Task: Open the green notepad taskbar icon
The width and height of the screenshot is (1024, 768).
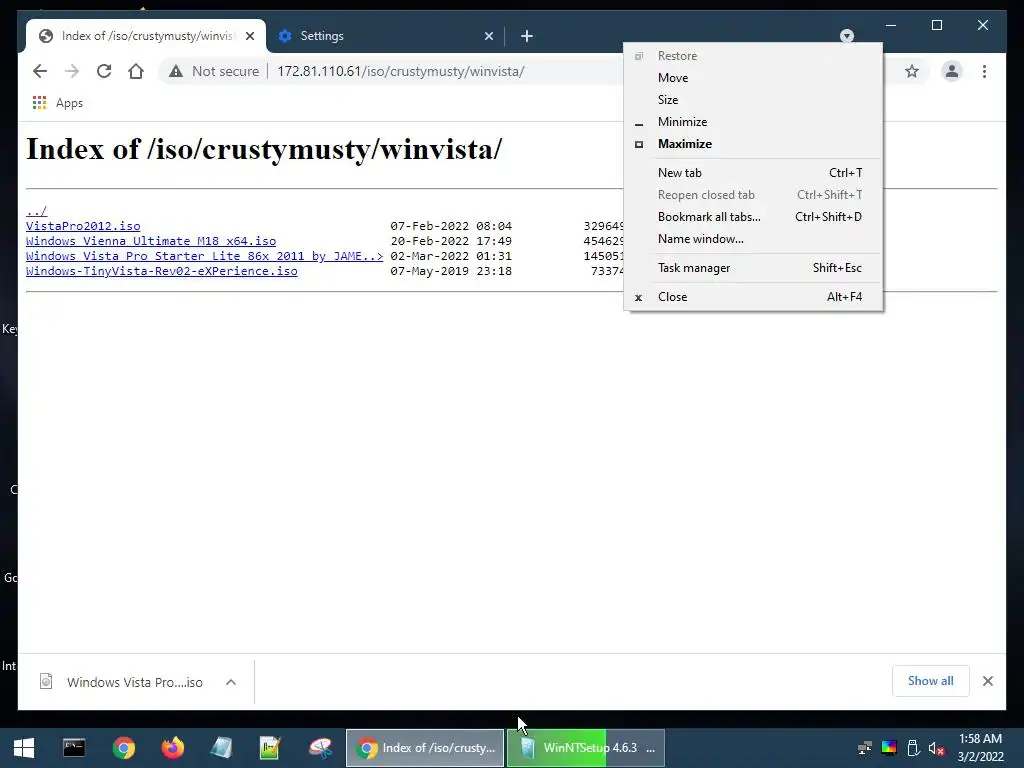Action: [270, 748]
